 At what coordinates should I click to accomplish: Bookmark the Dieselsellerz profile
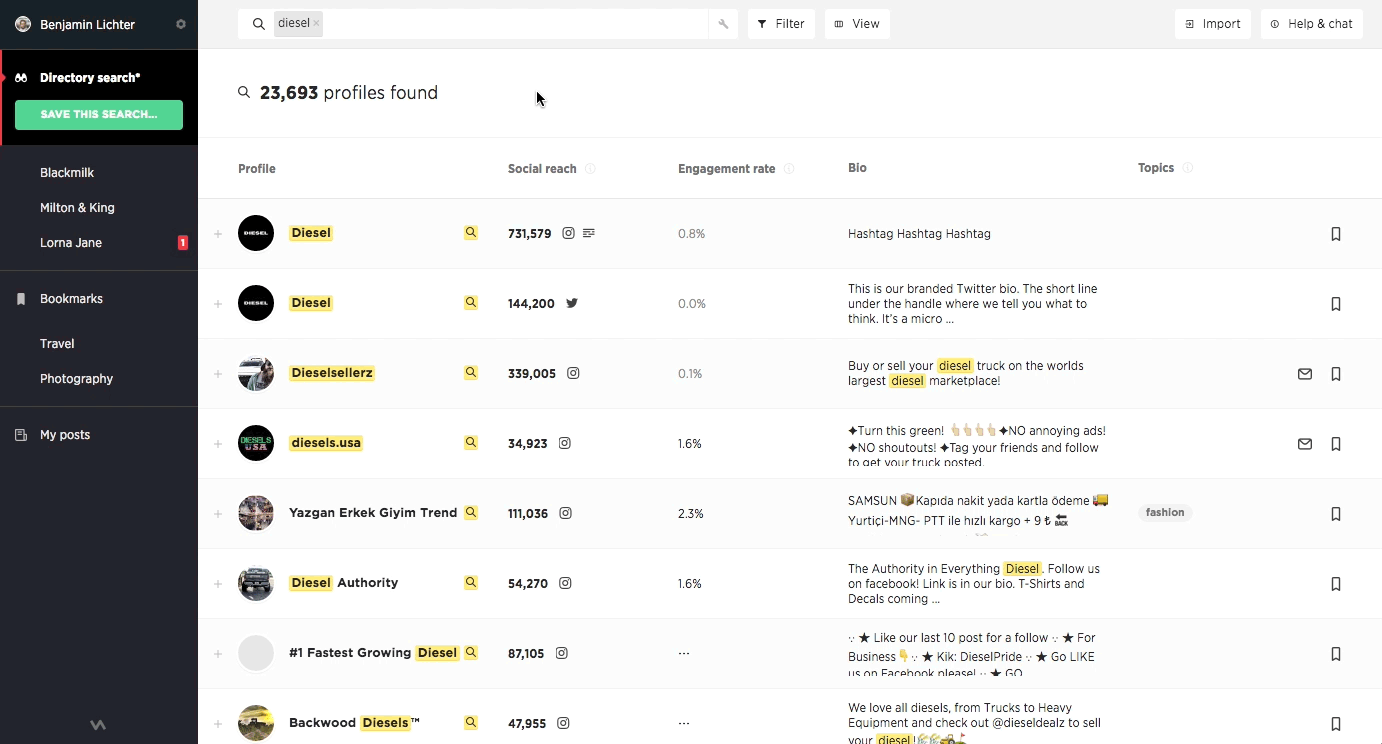1336,374
